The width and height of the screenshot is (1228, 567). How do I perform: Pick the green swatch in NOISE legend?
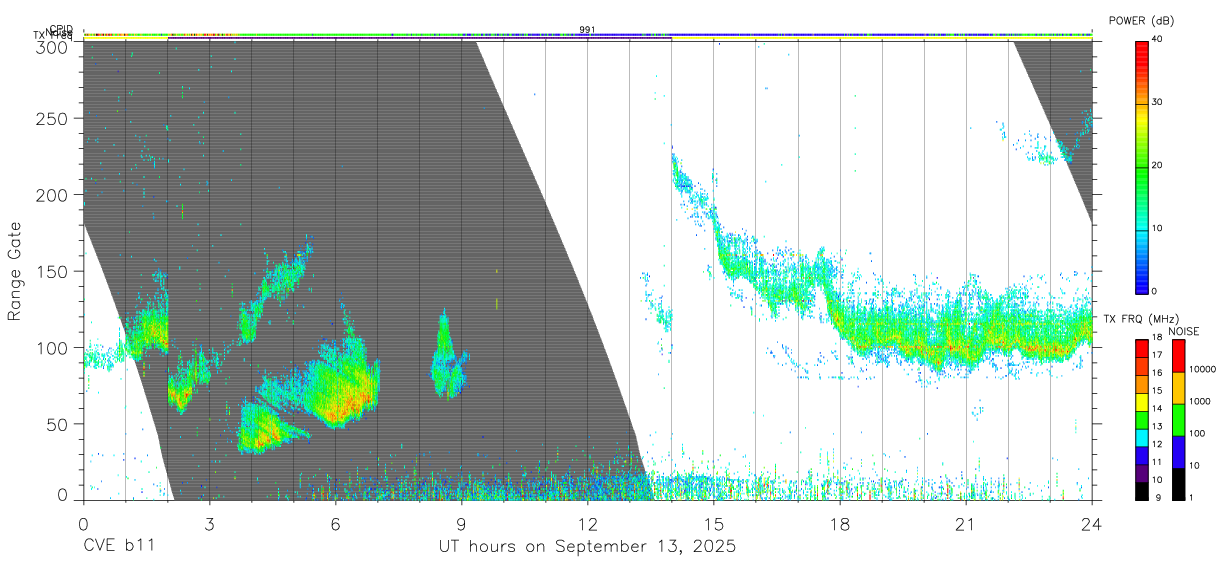point(1178,419)
